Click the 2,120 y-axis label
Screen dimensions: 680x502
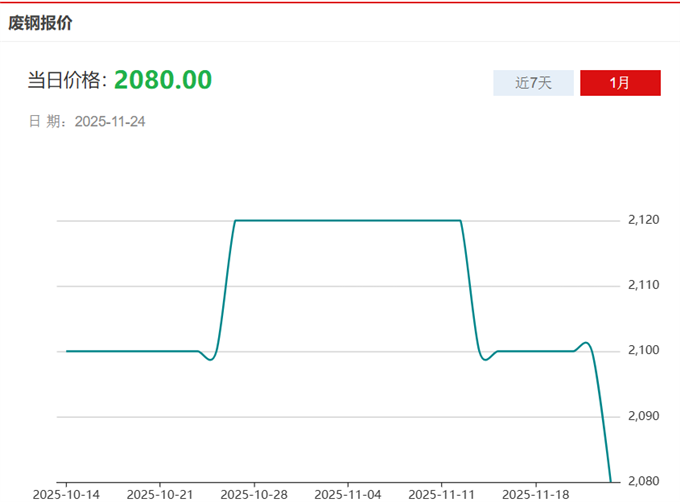tap(645, 220)
